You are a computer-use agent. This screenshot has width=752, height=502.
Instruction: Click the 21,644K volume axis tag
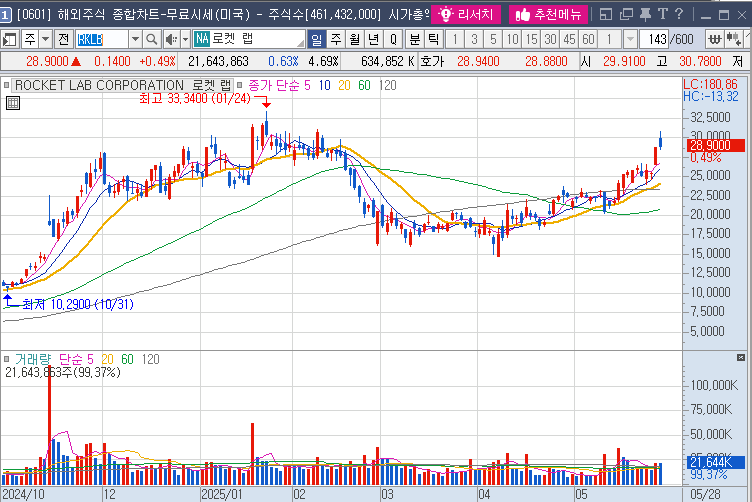click(x=716, y=462)
